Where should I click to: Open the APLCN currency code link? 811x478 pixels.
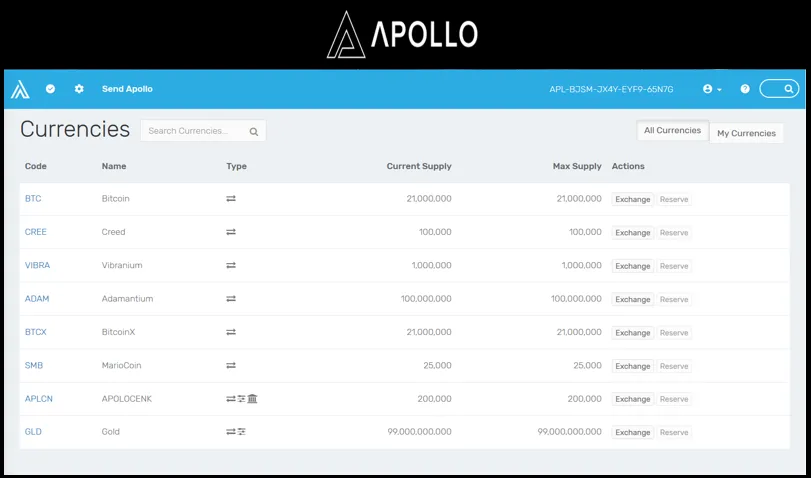coord(39,399)
